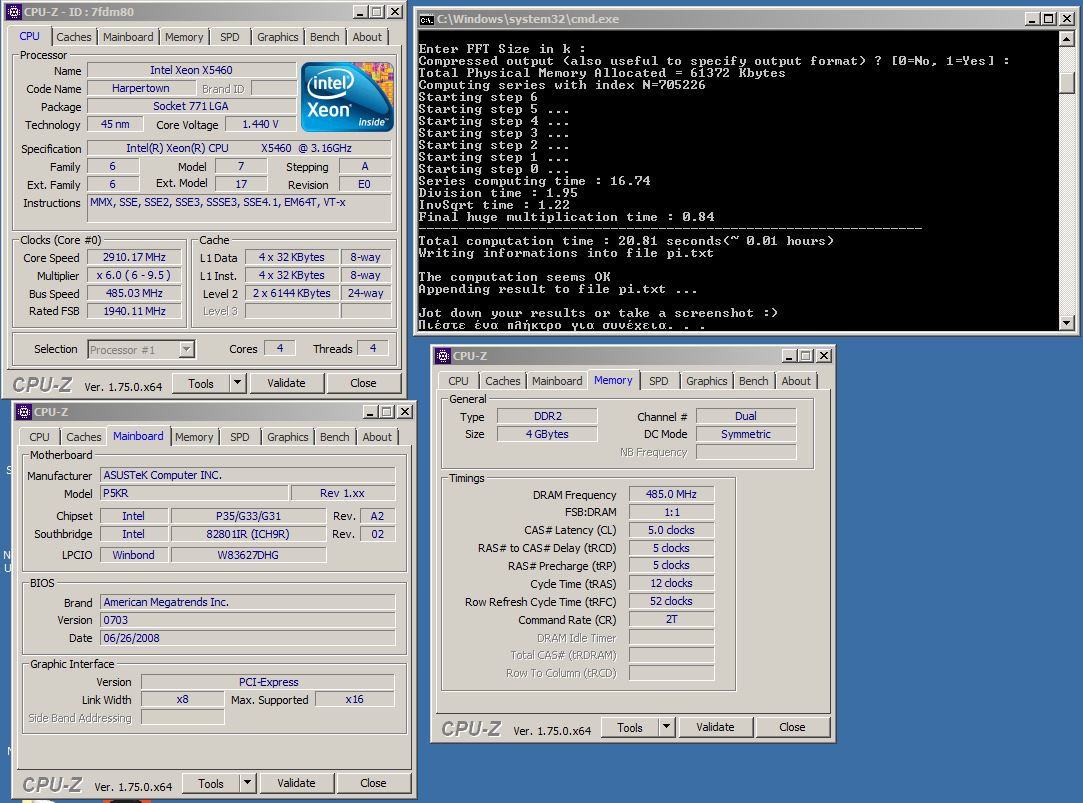The height and width of the screenshot is (803, 1083).
Task: Click Validate button in the Memory window
Action: tap(715, 728)
